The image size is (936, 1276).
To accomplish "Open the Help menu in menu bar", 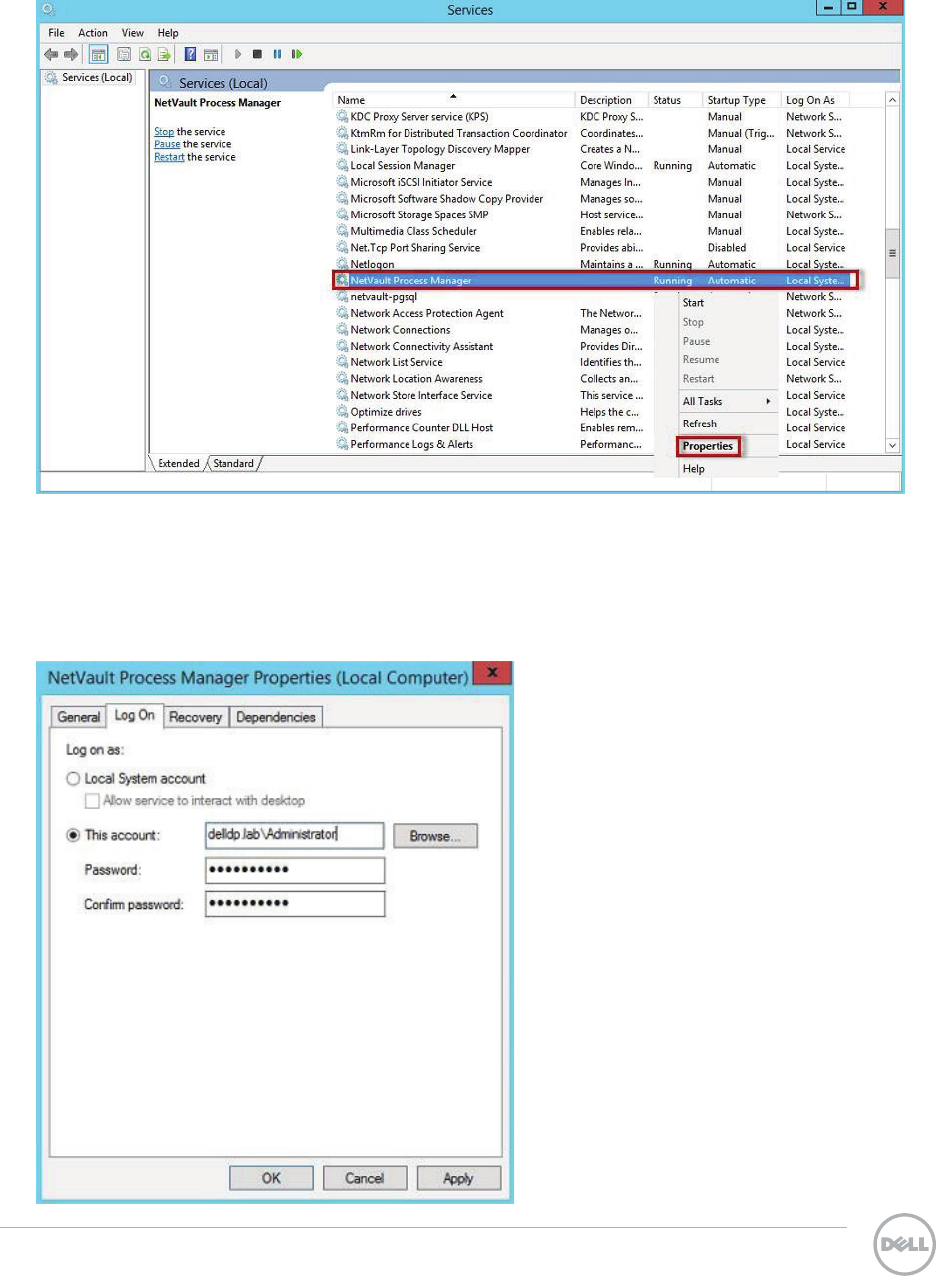I will tap(168, 33).
